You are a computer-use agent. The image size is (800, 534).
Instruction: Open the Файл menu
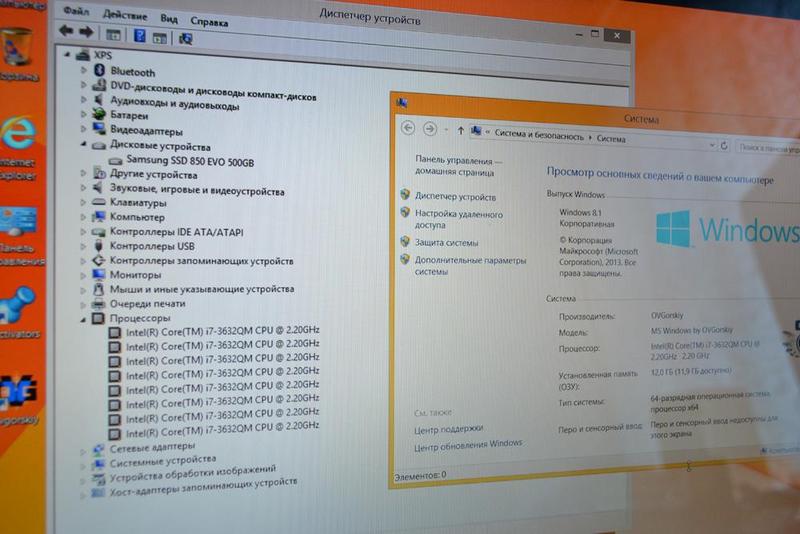(x=74, y=17)
